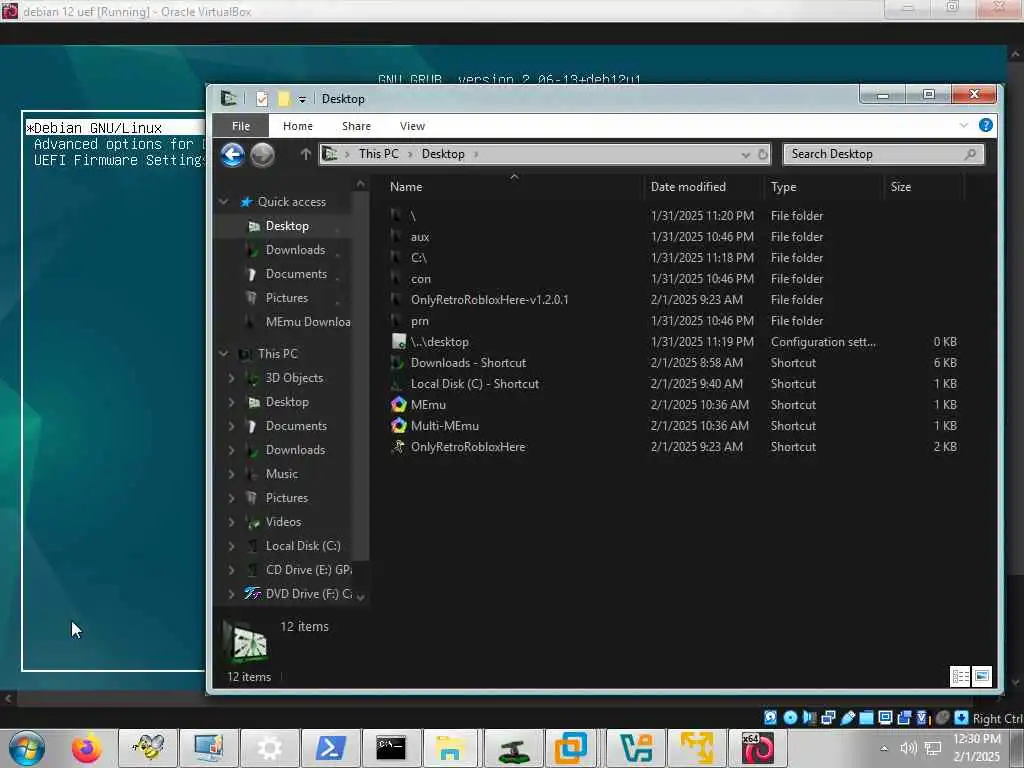Open Explorer help question mark icon
This screenshot has height=768, width=1024.
[985, 125]
